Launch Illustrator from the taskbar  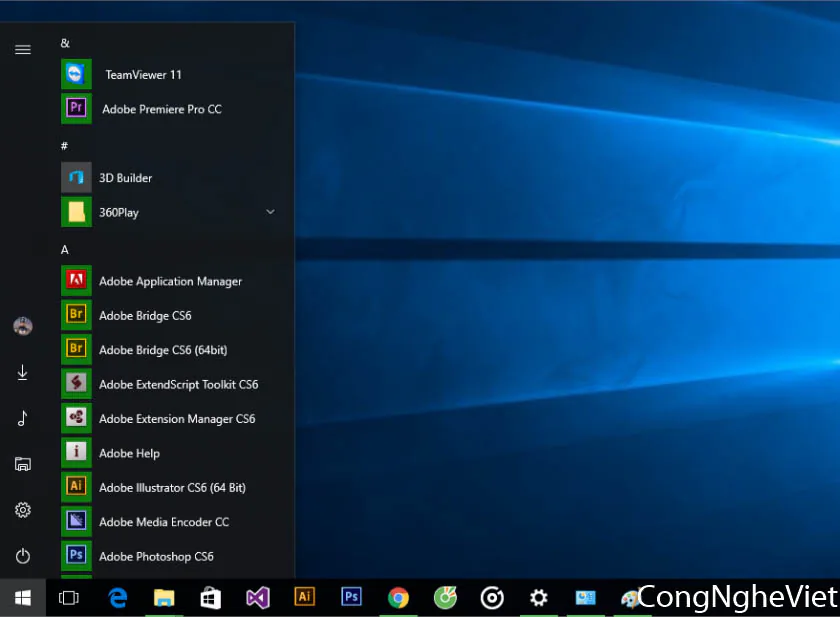pyautogui.click(x=305, y=597)
